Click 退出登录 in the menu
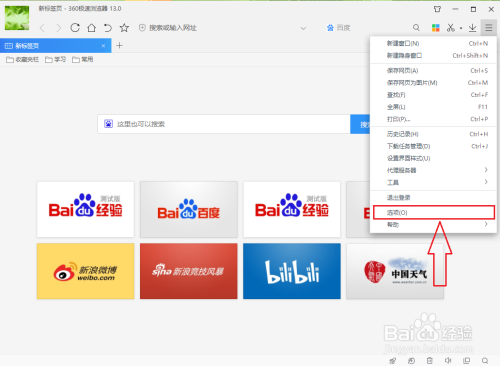 point(433,198)
